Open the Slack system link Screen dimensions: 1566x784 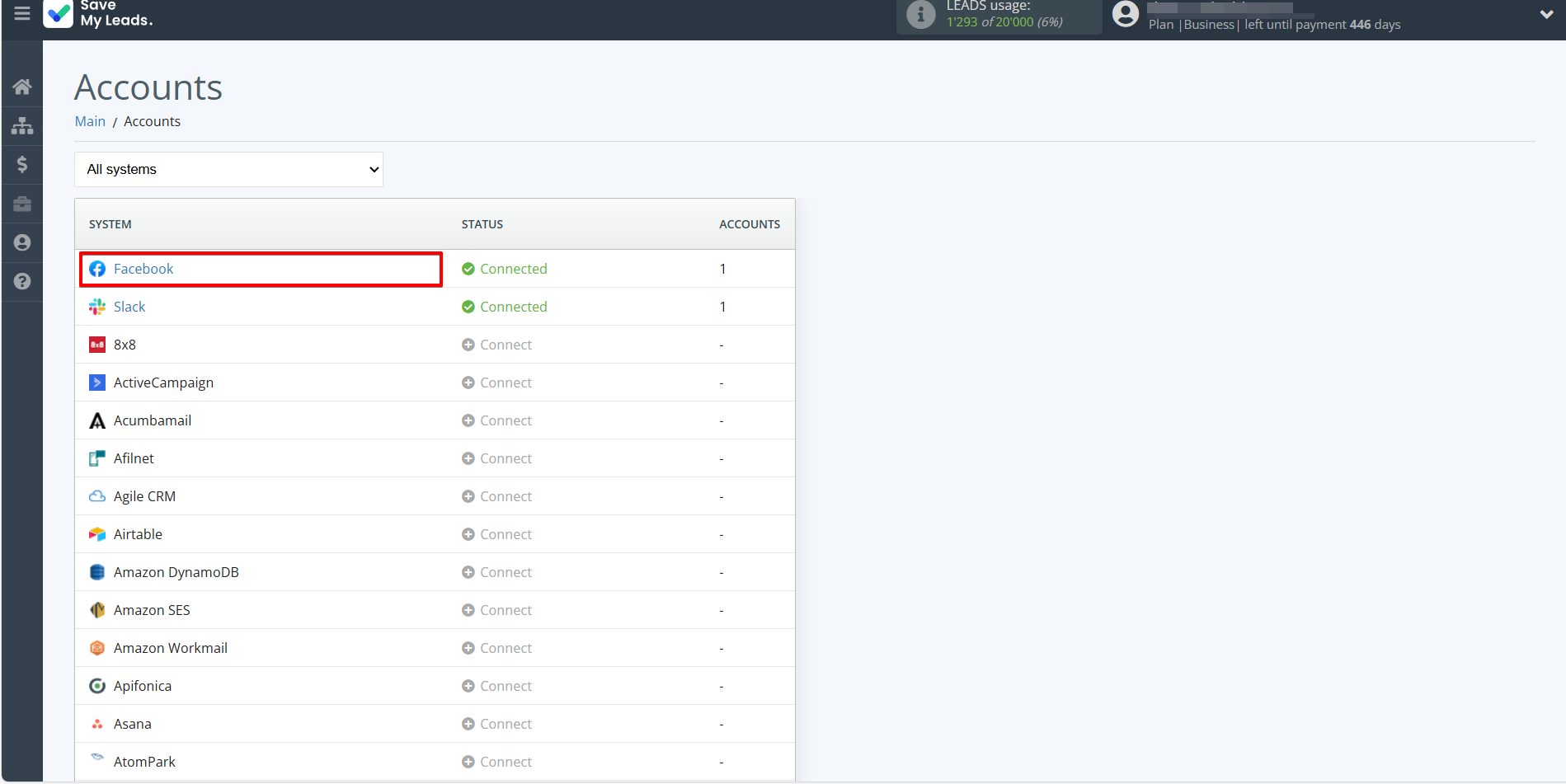point(129,307)
